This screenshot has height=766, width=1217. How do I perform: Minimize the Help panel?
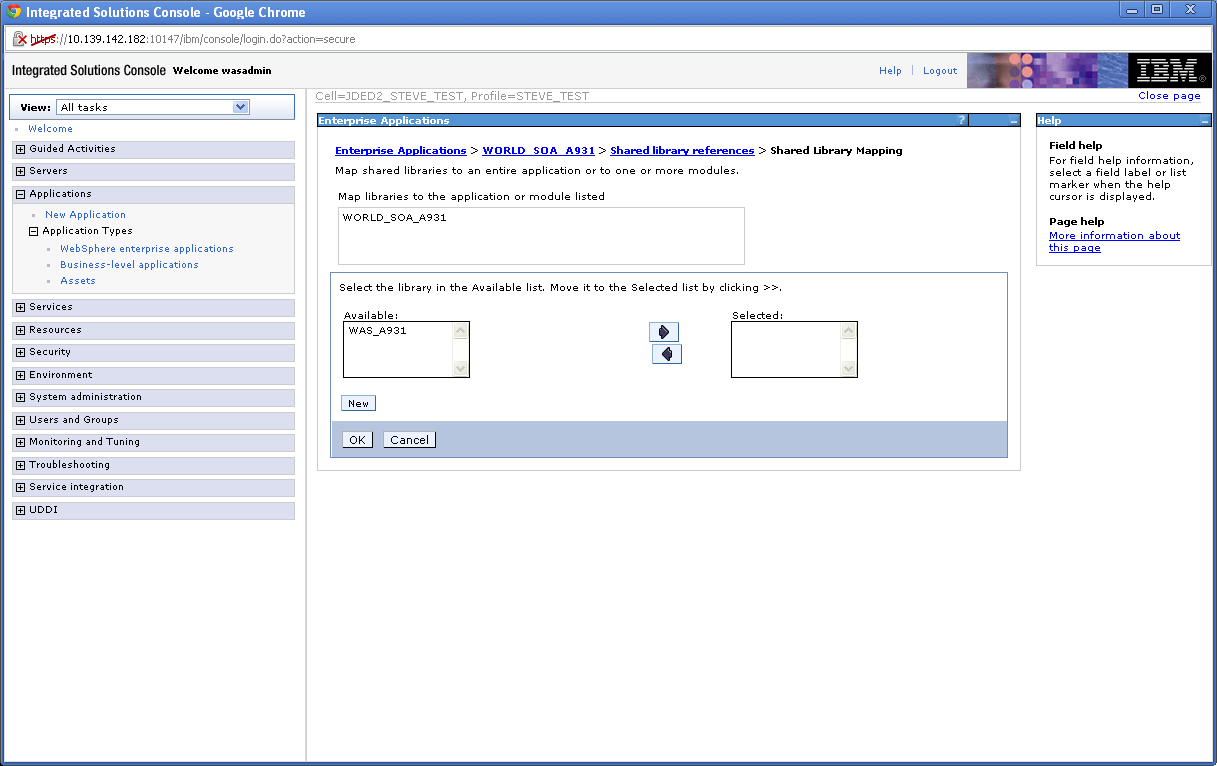[1205, 121]
